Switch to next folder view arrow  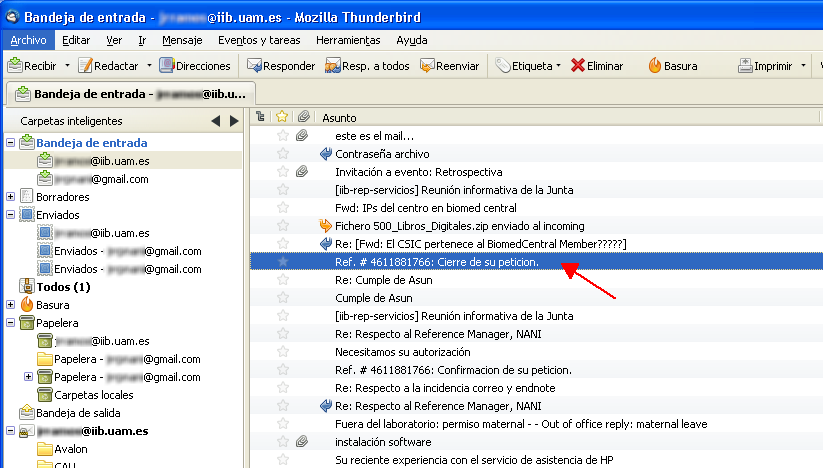pos(234,121)
